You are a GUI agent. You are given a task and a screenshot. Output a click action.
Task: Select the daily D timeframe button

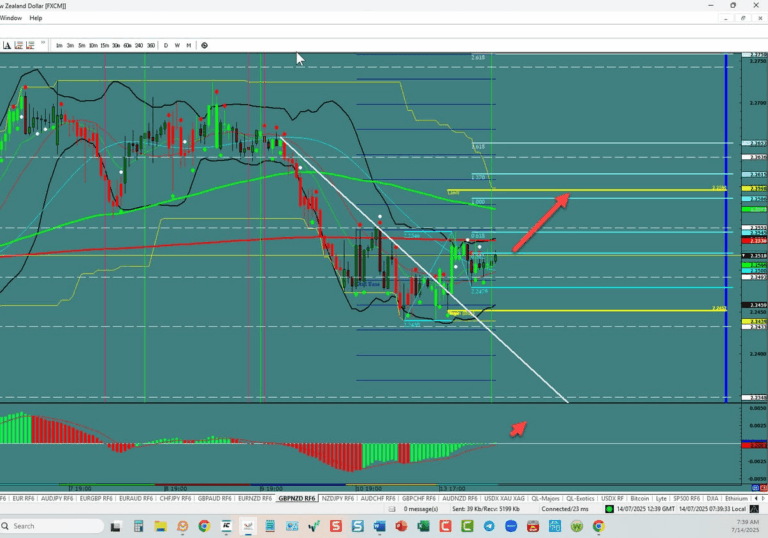click(166, 46)
